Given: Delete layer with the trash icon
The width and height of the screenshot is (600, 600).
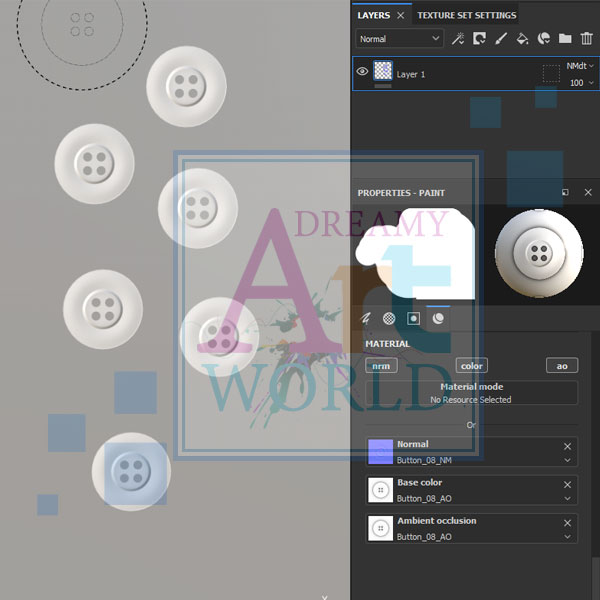Looking at the screenshot, I should tap(586, 39).
